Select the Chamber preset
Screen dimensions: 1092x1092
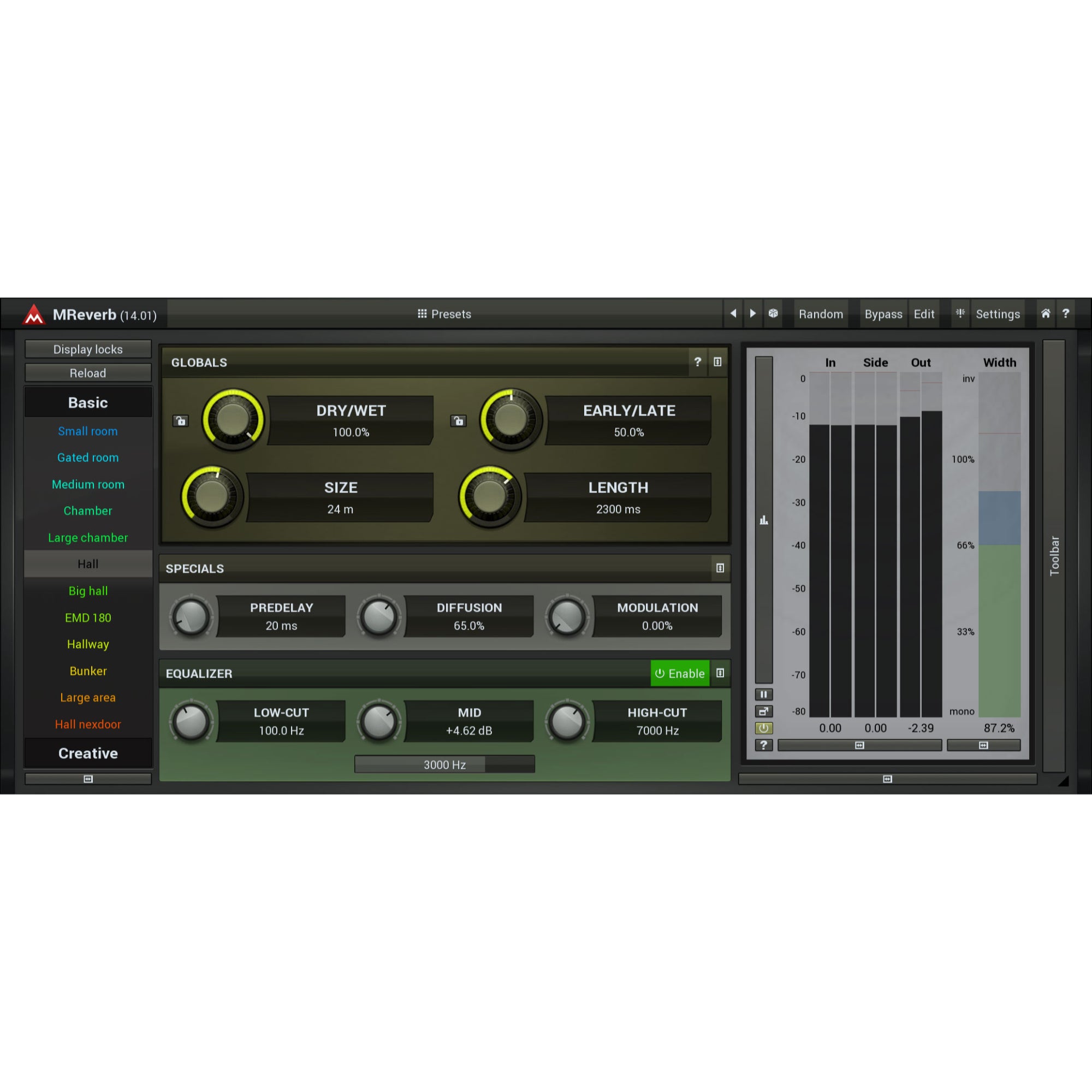pyautogui.click(x=88, y=511)
